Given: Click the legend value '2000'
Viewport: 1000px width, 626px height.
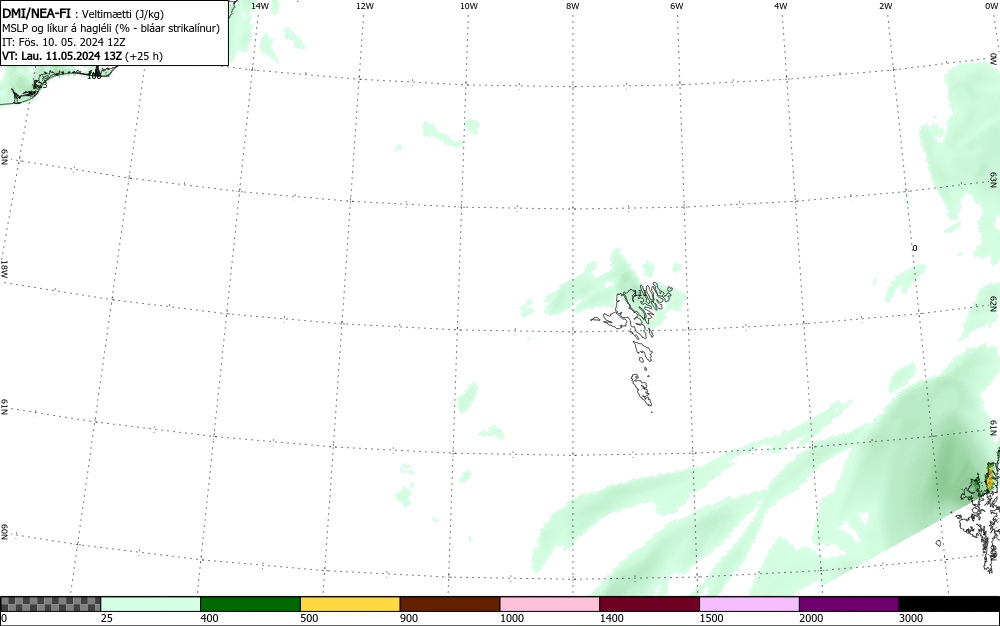Looking at the screenshot, I should click(x=811, y=618).
